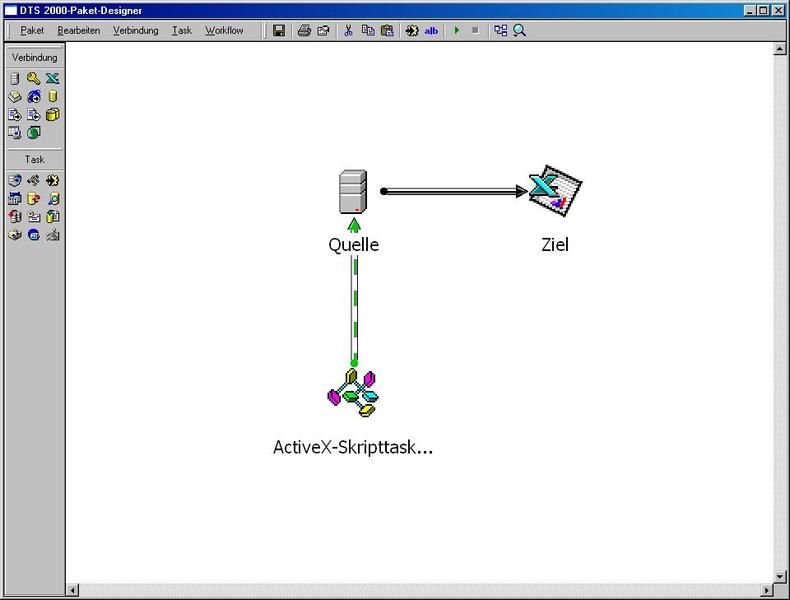Select the data link connection icon
The width and height of the screenshot is (790, 600).
click(x=15, y=133)
